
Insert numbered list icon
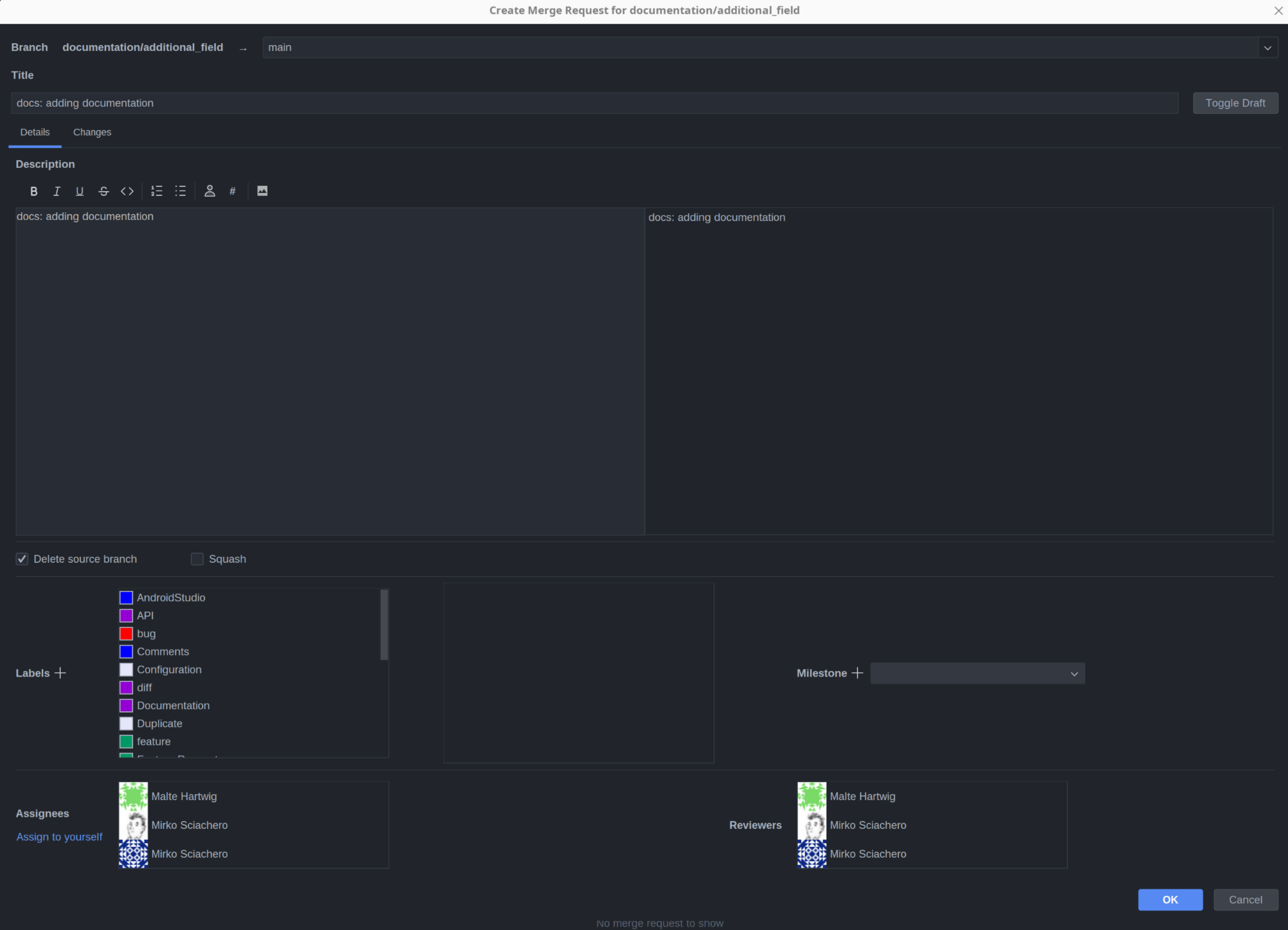point(157,191)
